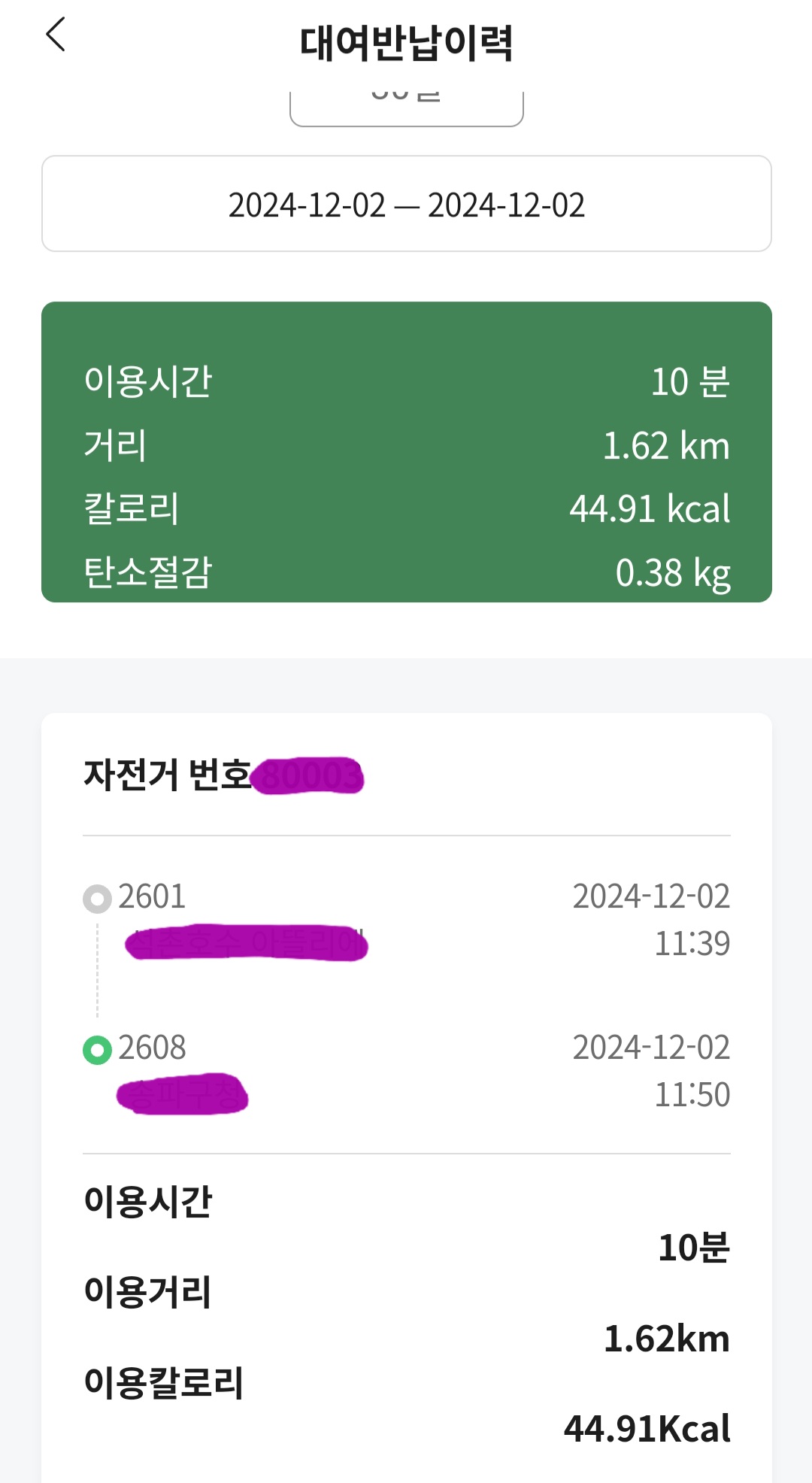Click the return time 11:50

tap(692, 1094)
